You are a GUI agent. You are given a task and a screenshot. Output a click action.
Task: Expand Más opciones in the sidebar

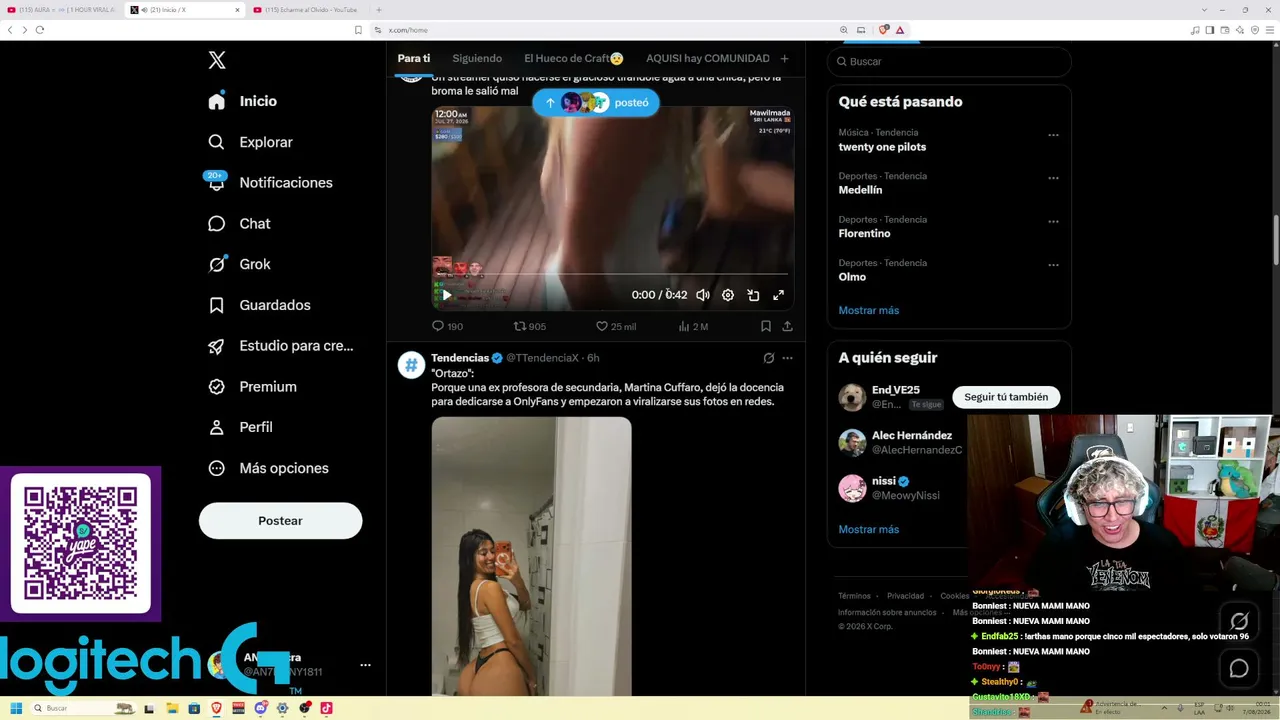[x=268, y=468]
